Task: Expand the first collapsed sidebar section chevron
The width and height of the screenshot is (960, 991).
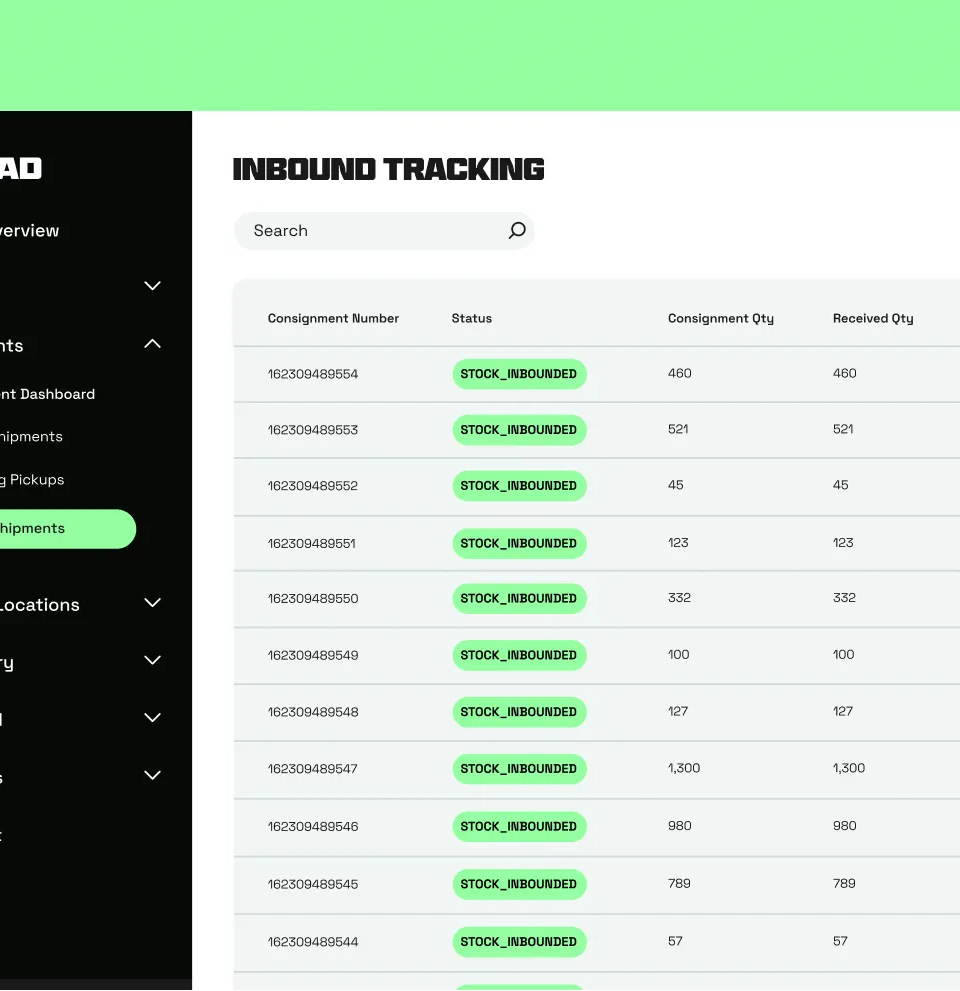Action: pyautogui.click(x=151, y=285)
